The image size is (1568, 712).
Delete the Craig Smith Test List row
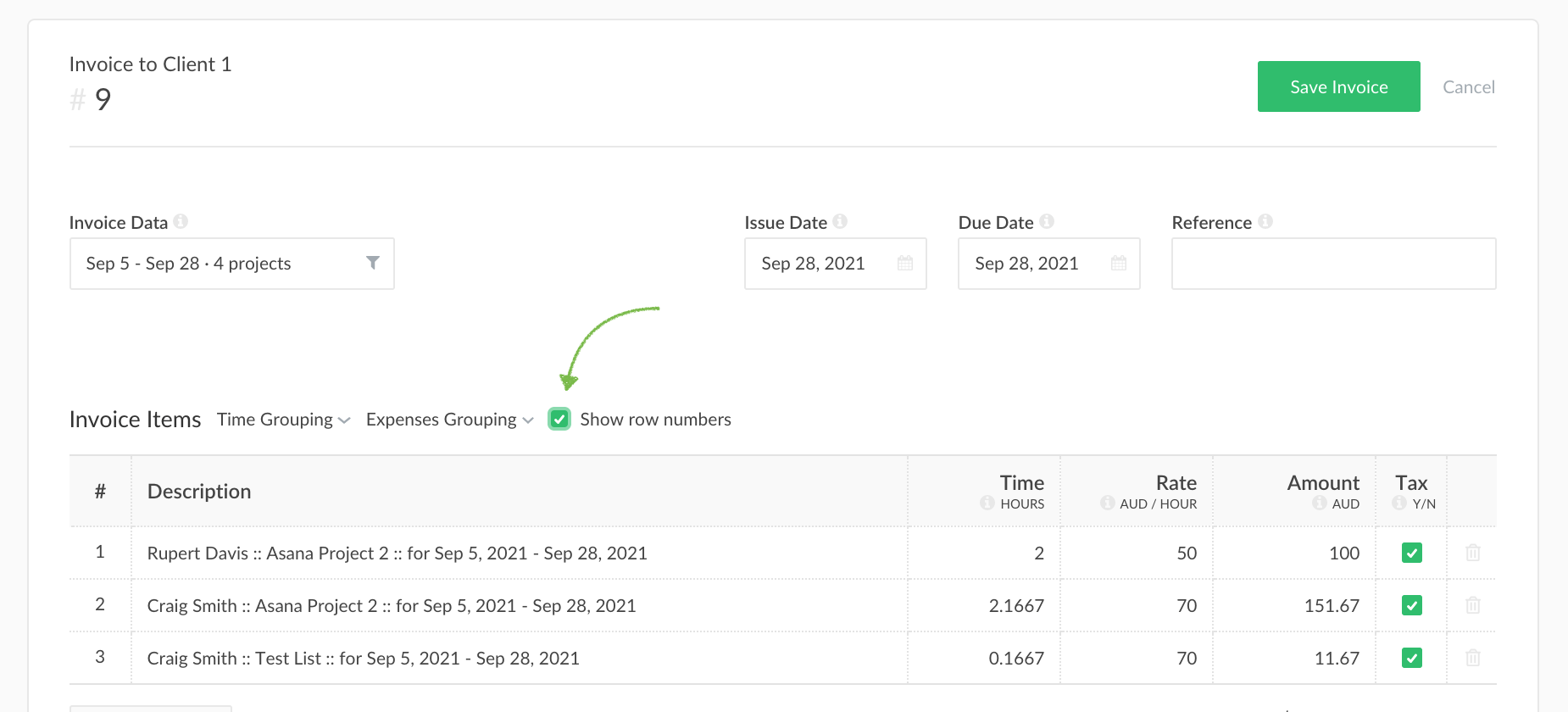click(1472, 658)
